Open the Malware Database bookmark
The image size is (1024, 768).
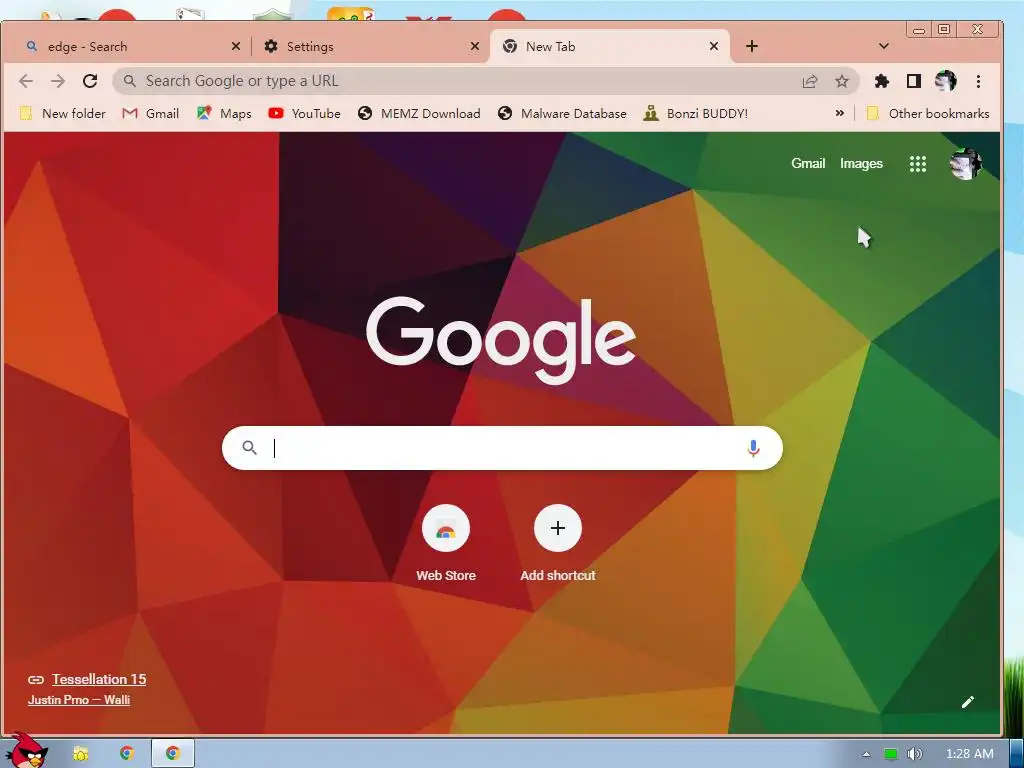562,114
